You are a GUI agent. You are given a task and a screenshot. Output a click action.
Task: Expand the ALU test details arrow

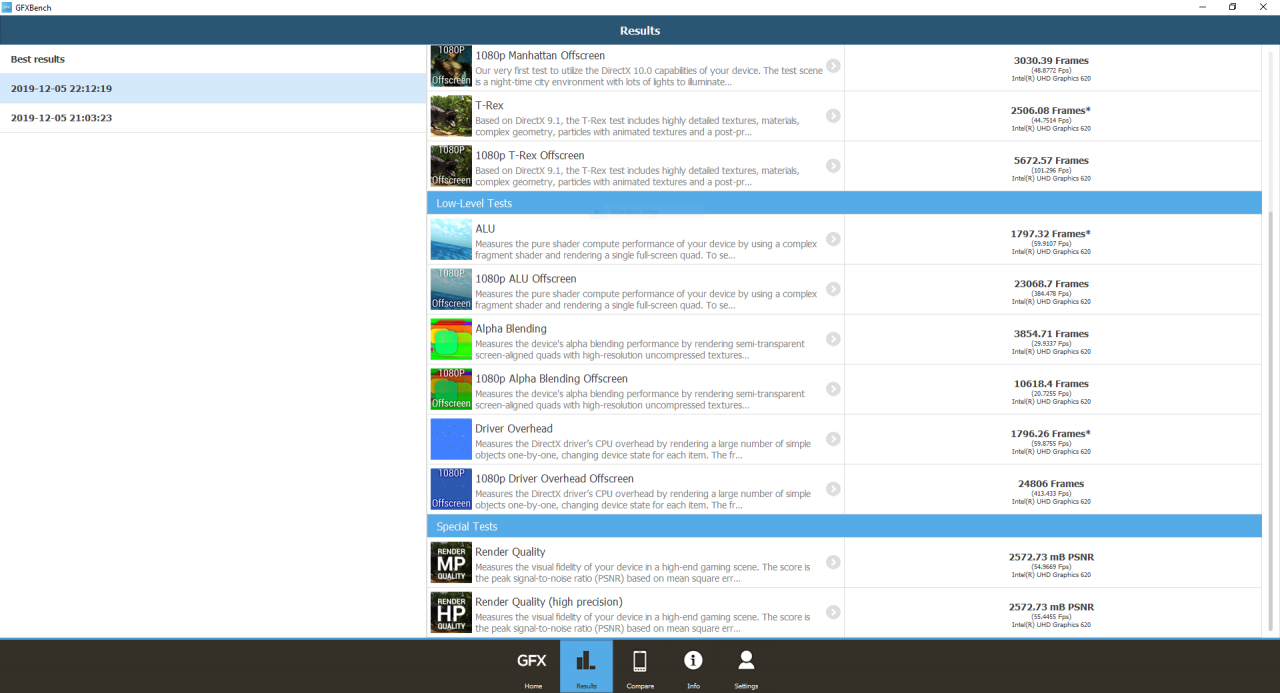coord(833,239)
